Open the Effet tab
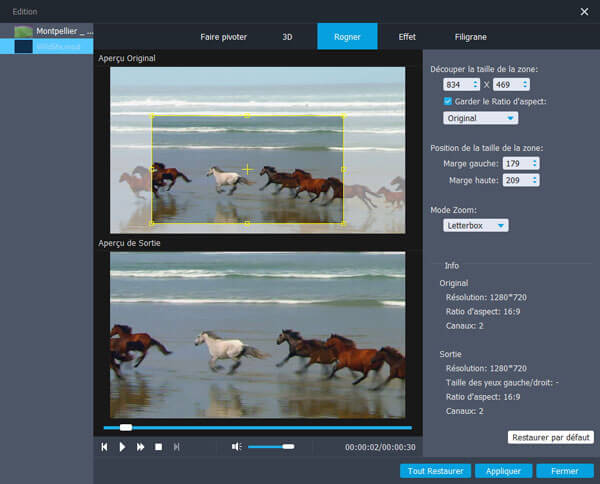The image size is (600, 484). point(407,36)
